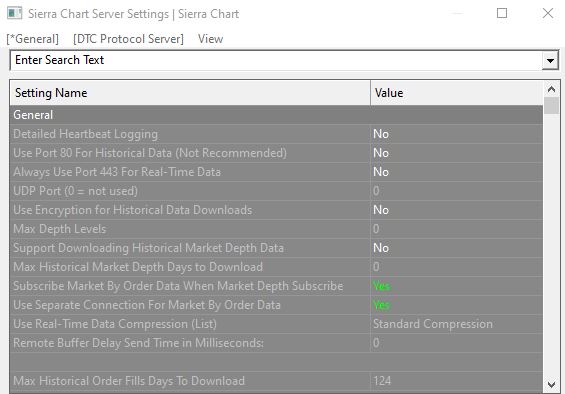565x394 pixels.
Task: Select 'Max Historical Order Fills Days To Download' name
Action: (129, 381)
